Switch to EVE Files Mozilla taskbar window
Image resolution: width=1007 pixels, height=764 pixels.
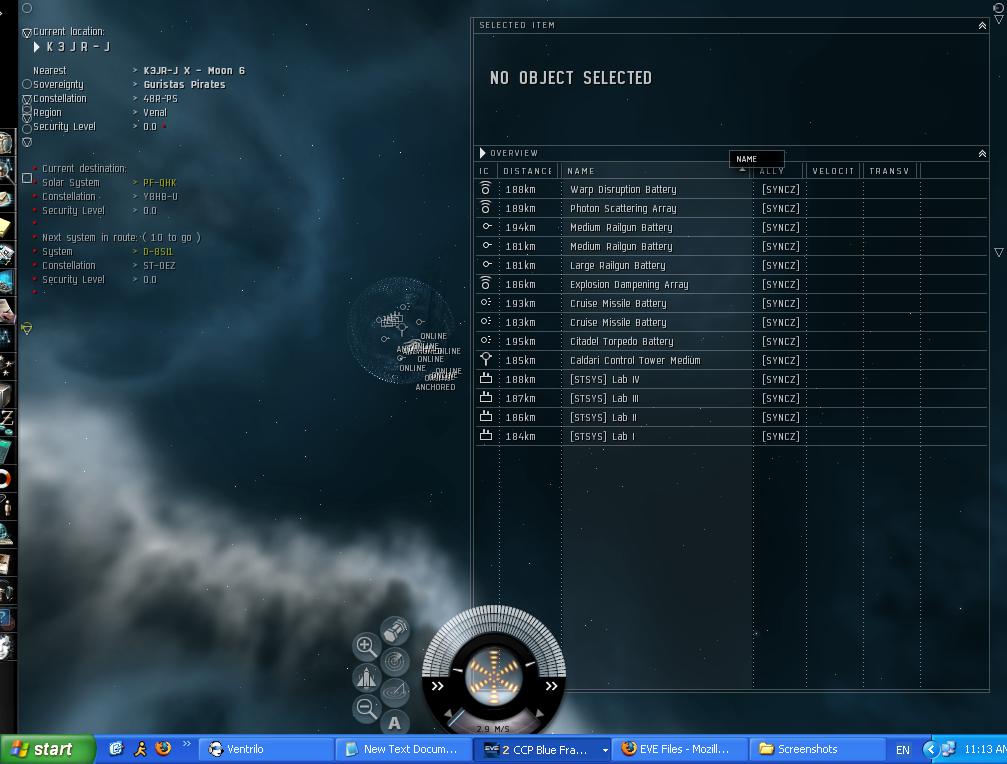click(x=680, y=749)
